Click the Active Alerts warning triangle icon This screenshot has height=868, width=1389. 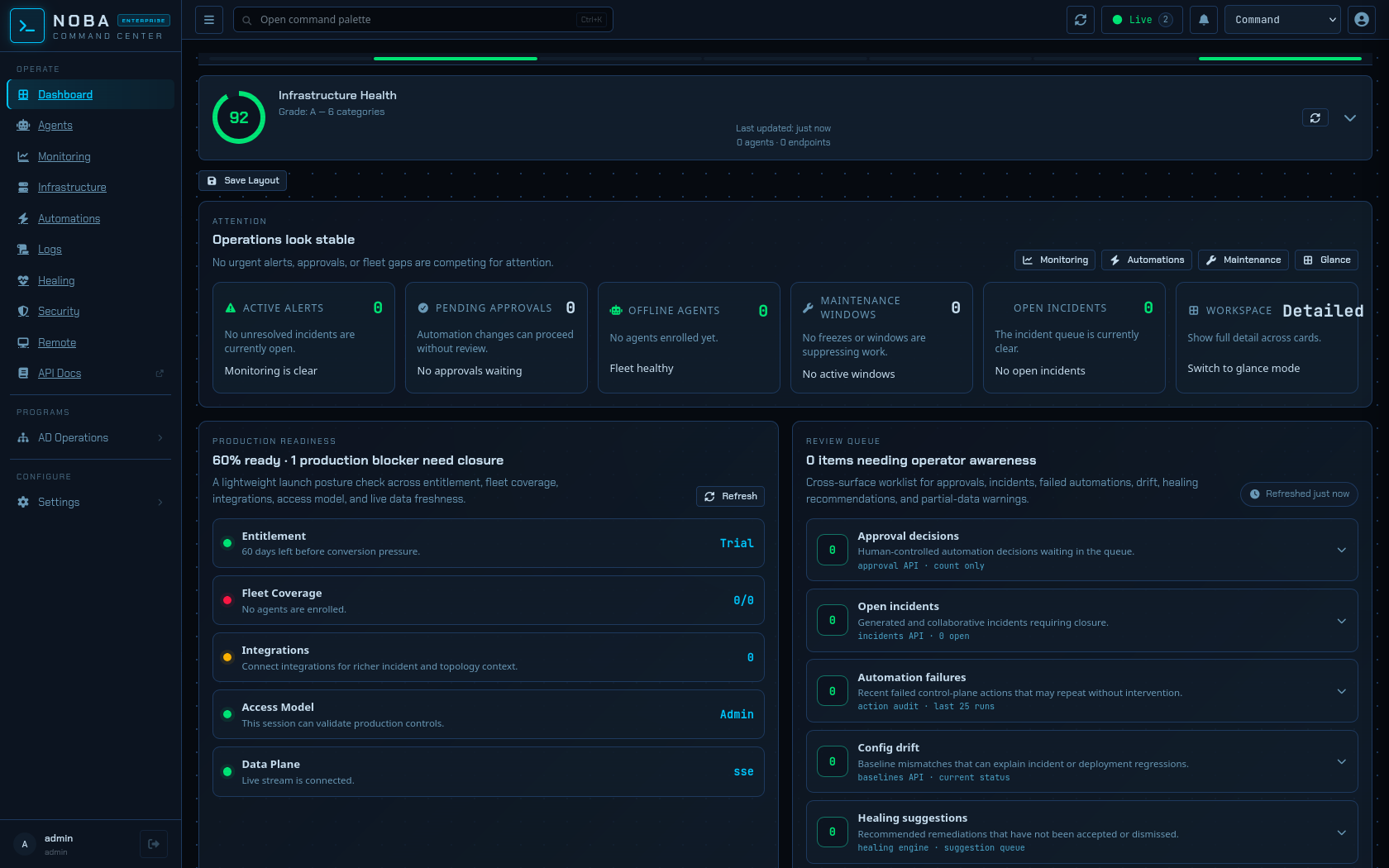point(231,308)
